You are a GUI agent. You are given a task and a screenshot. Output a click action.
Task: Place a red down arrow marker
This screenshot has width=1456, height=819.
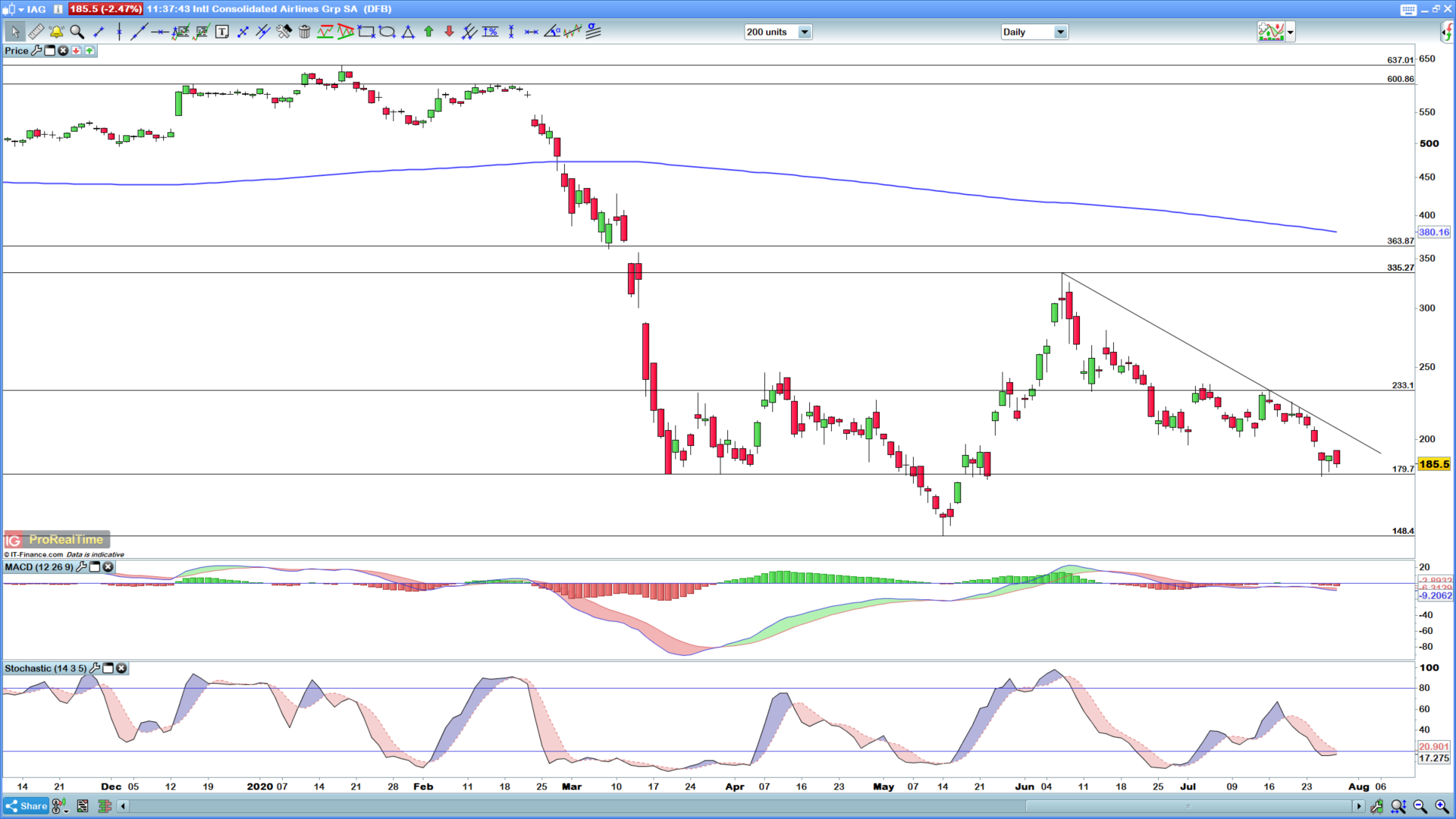[449, 32]
